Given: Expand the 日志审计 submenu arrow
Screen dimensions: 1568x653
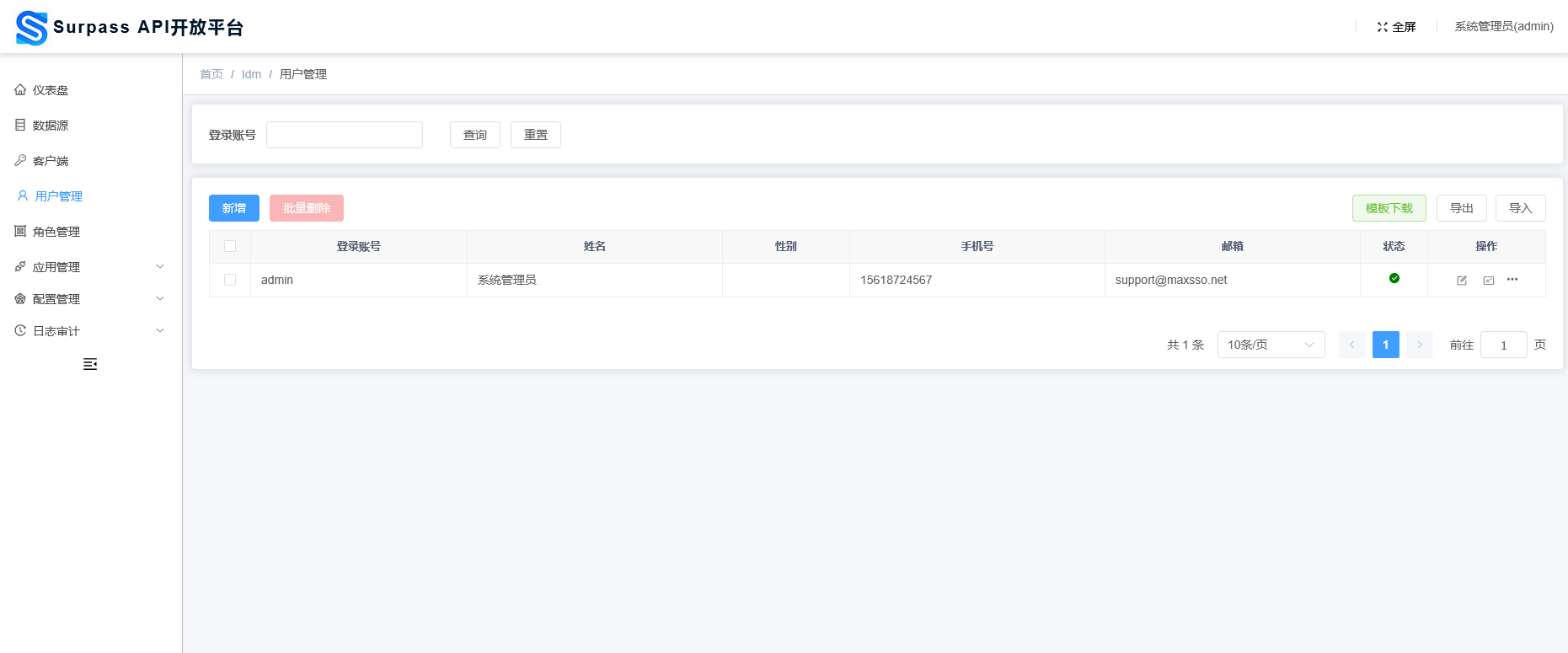Looking at the screenshot, I should [160, 330].
